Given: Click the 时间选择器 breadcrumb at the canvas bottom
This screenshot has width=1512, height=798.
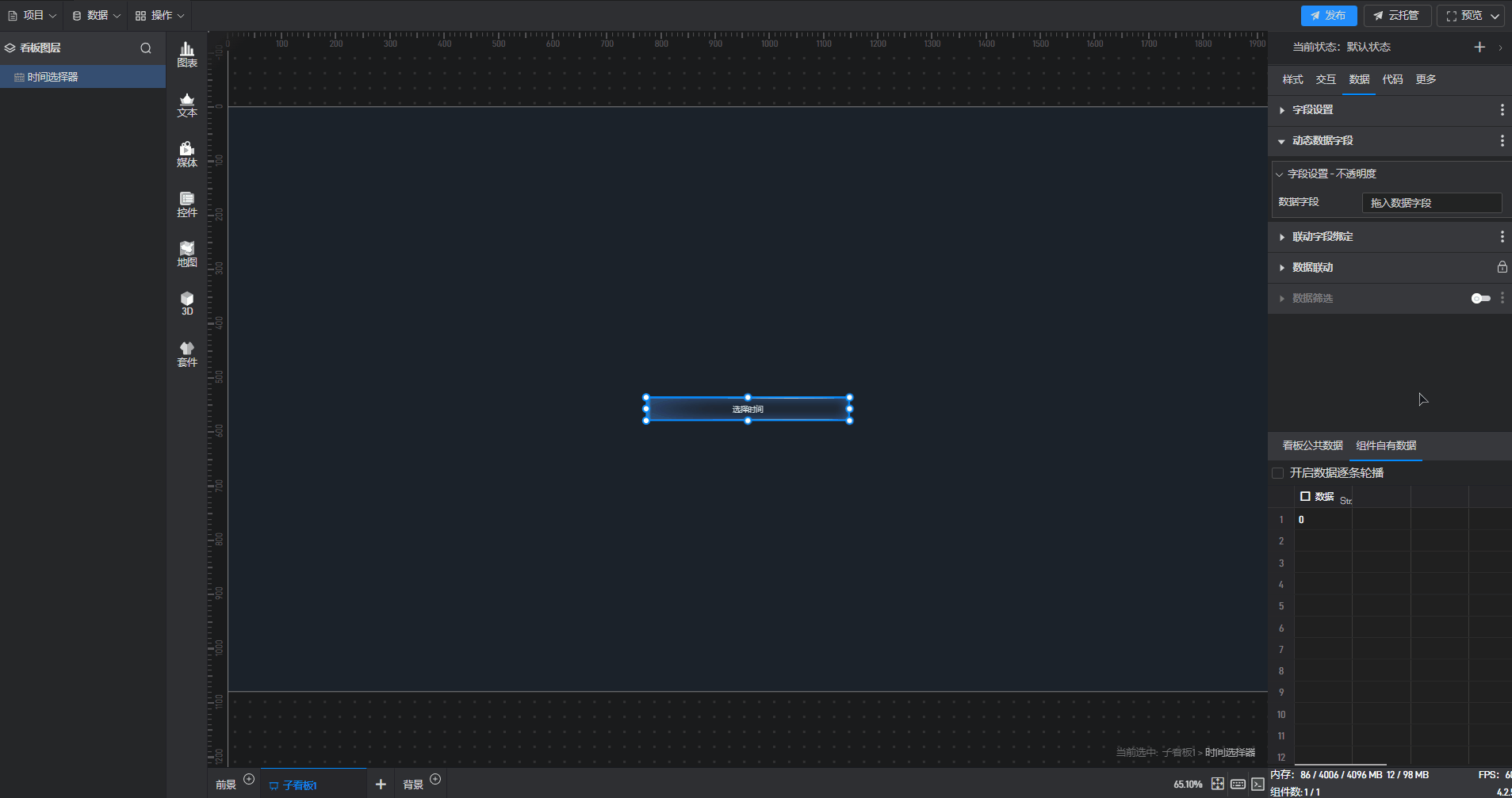Looking at the screenshot, I should click(1230, 753).
